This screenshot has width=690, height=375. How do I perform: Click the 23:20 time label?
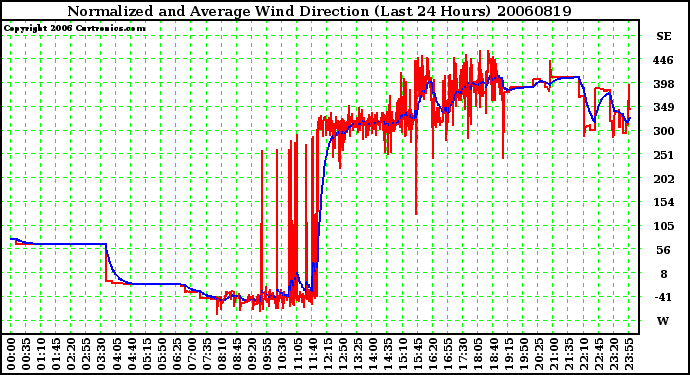[x=614, y=354]
